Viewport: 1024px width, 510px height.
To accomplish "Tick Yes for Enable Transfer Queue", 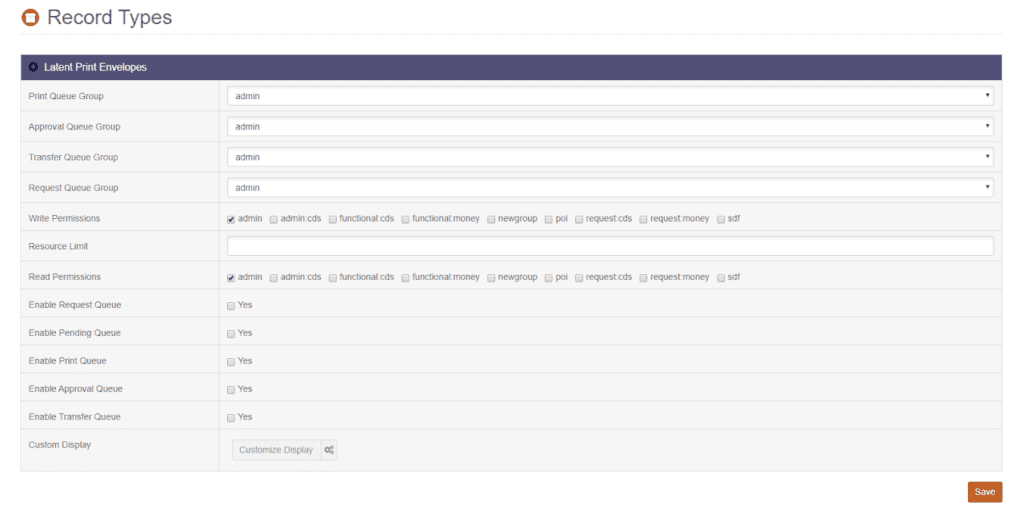I will (231, 418).
